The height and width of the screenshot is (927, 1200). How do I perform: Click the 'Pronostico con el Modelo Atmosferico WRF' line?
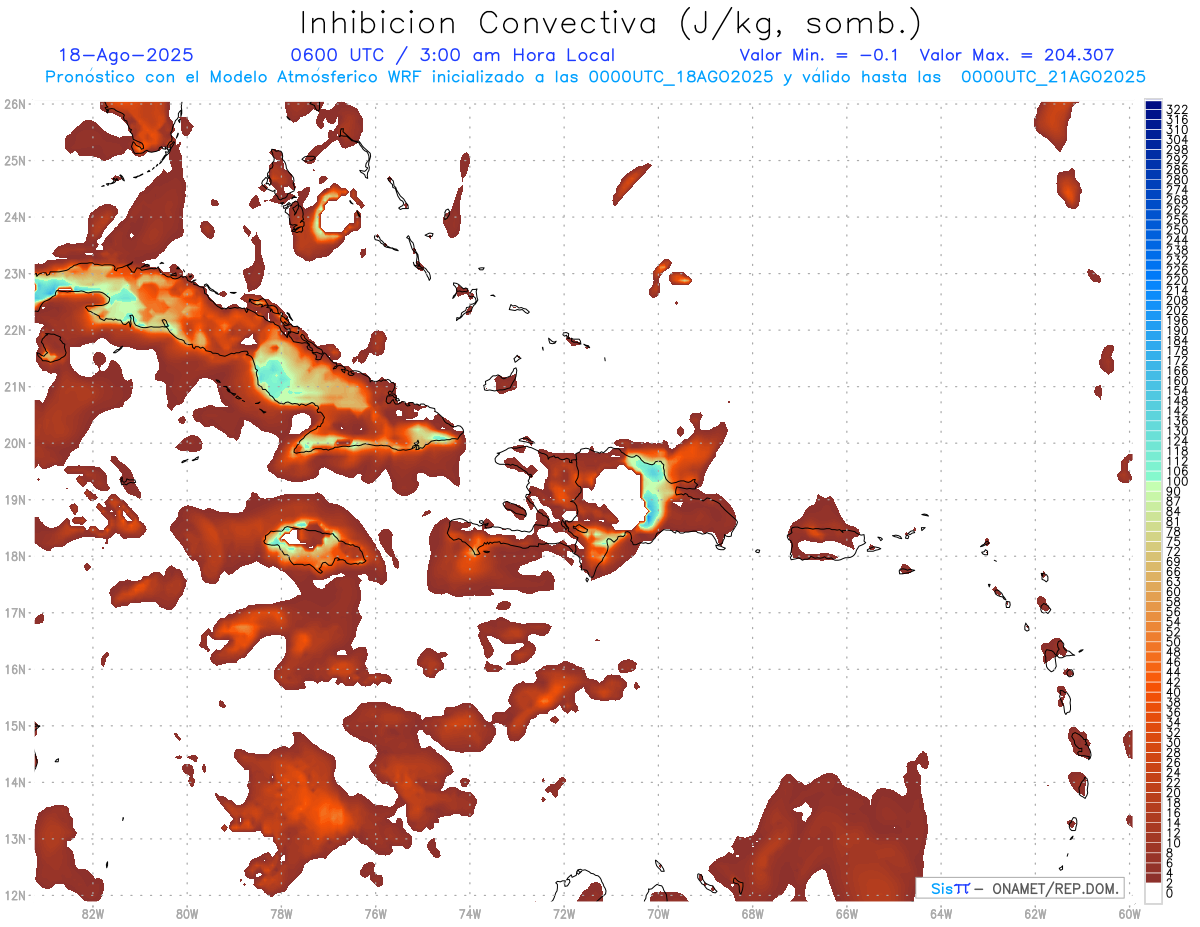[595, 76]
